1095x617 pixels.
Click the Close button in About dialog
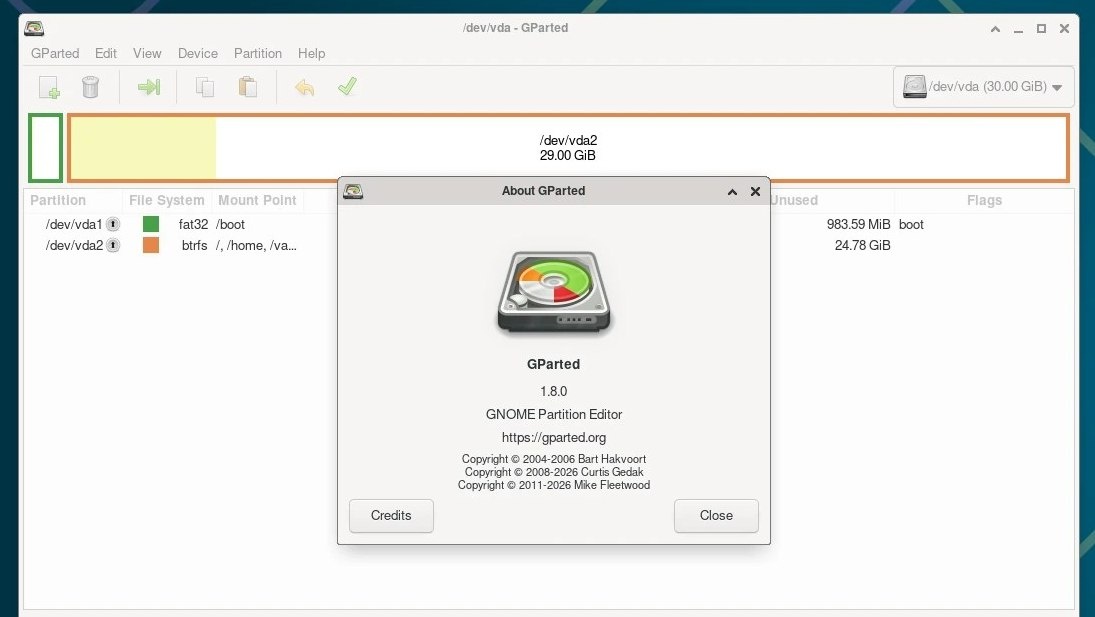click(716, 516)
